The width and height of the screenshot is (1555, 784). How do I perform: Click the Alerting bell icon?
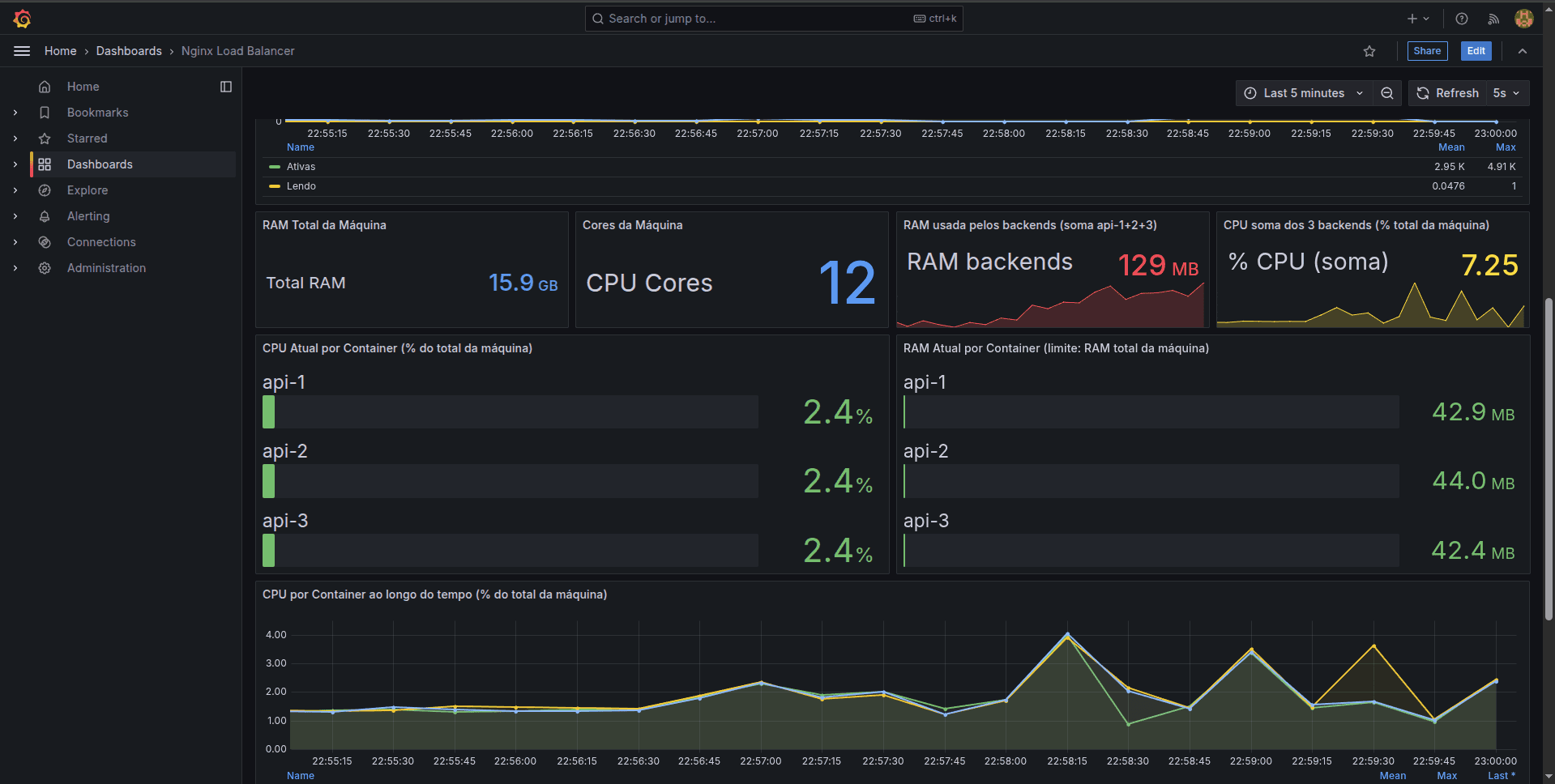[x=45, y=216]
